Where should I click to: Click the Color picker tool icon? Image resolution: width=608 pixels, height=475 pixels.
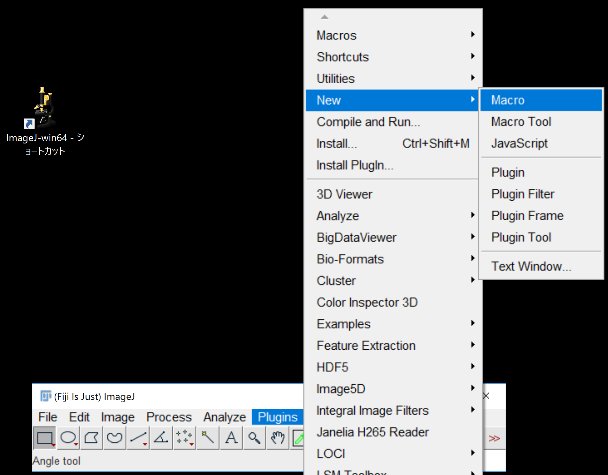click(298, 438)
